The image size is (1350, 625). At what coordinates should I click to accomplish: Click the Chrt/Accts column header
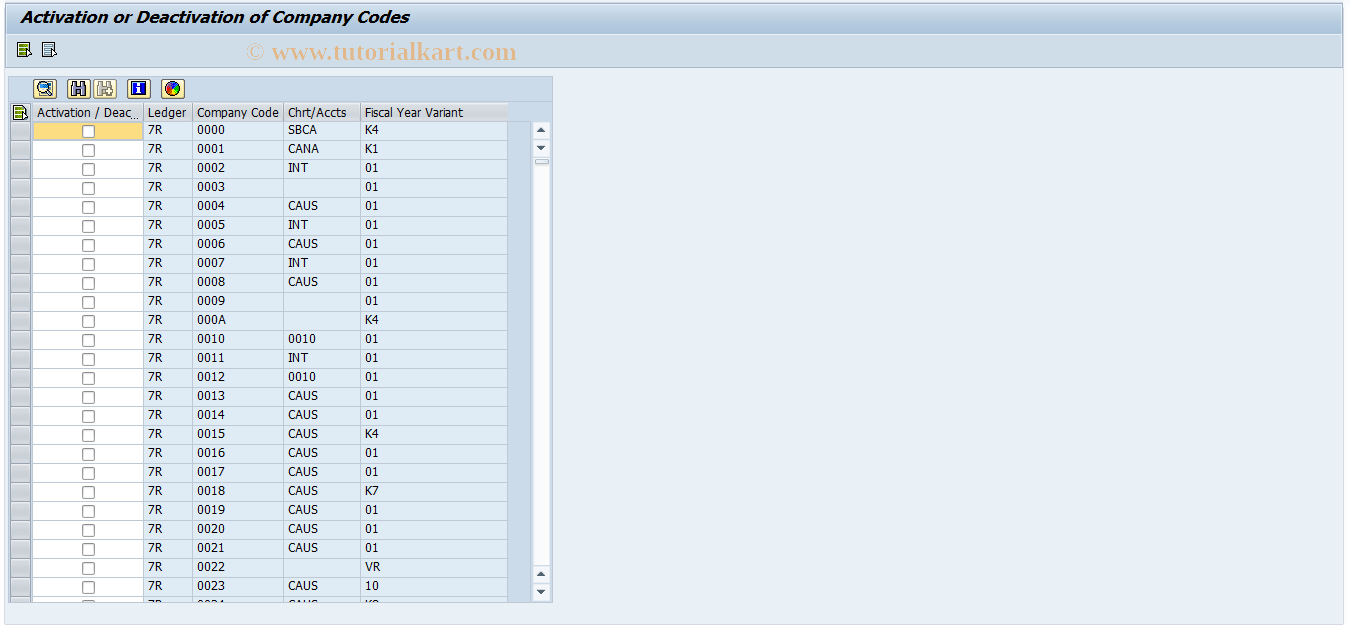322,113
